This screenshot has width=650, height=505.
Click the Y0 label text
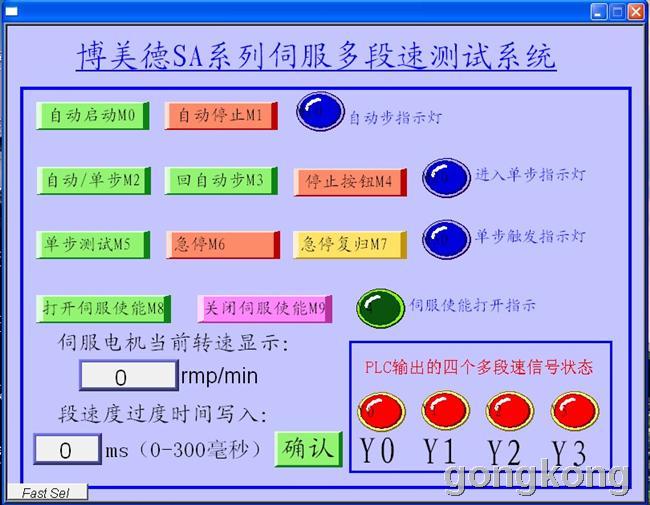tap(377, 451)
